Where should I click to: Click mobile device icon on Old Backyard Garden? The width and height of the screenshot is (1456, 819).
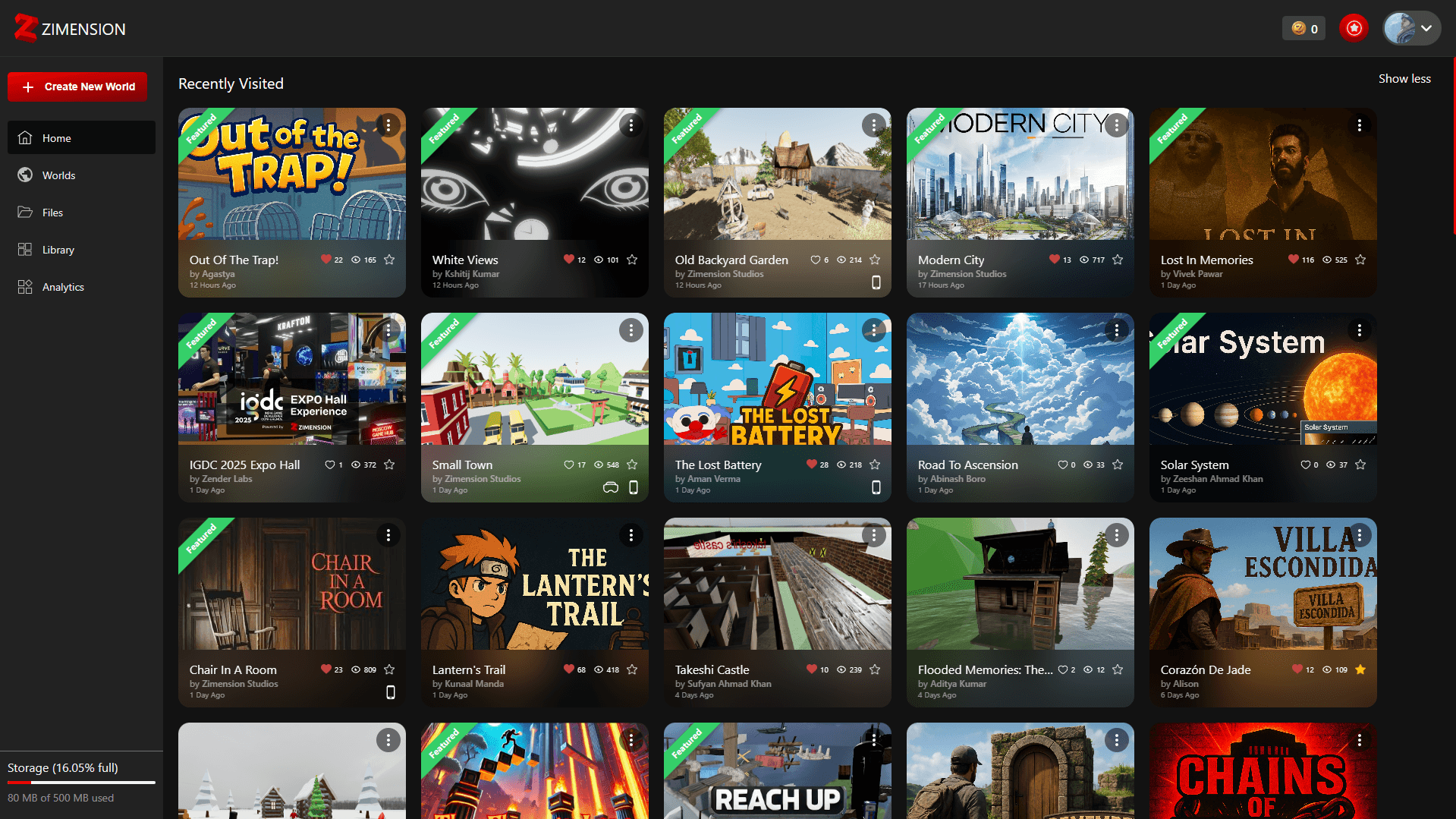876,282
